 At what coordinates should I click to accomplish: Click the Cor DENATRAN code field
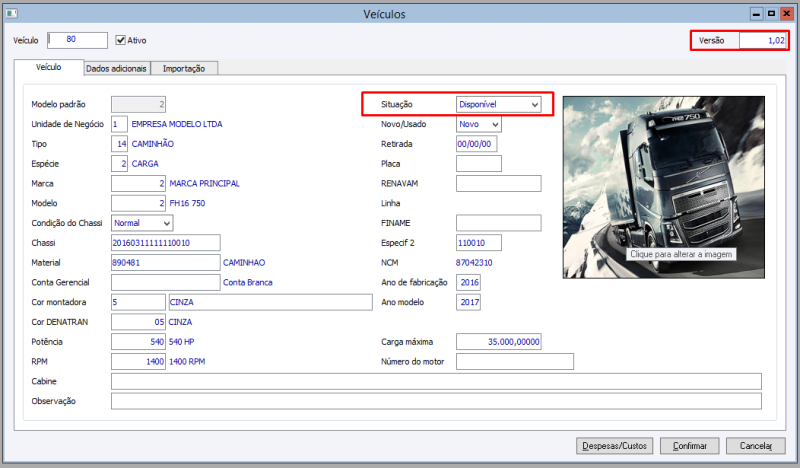138,322
